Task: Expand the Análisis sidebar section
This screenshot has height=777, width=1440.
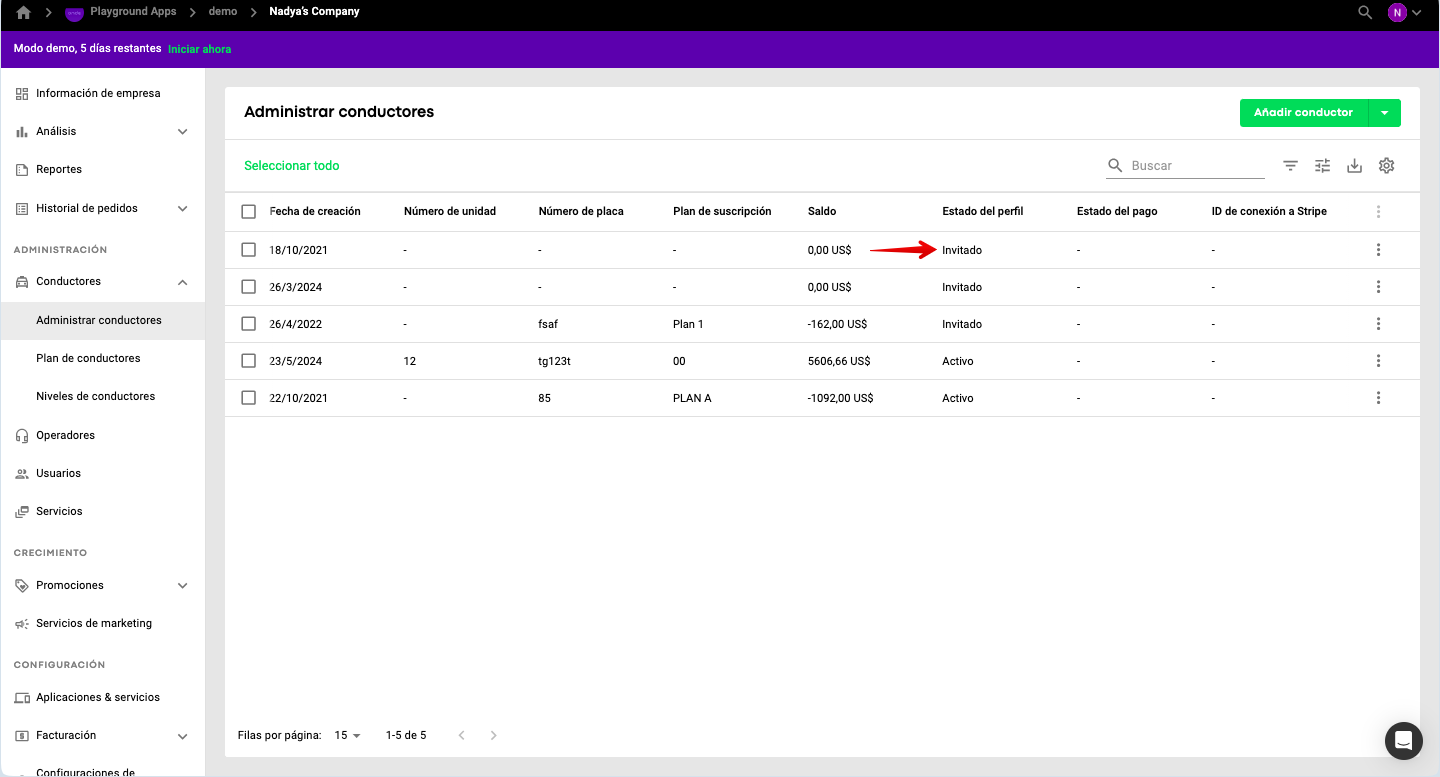Action: pyautogui.click(x=182, y=132)
